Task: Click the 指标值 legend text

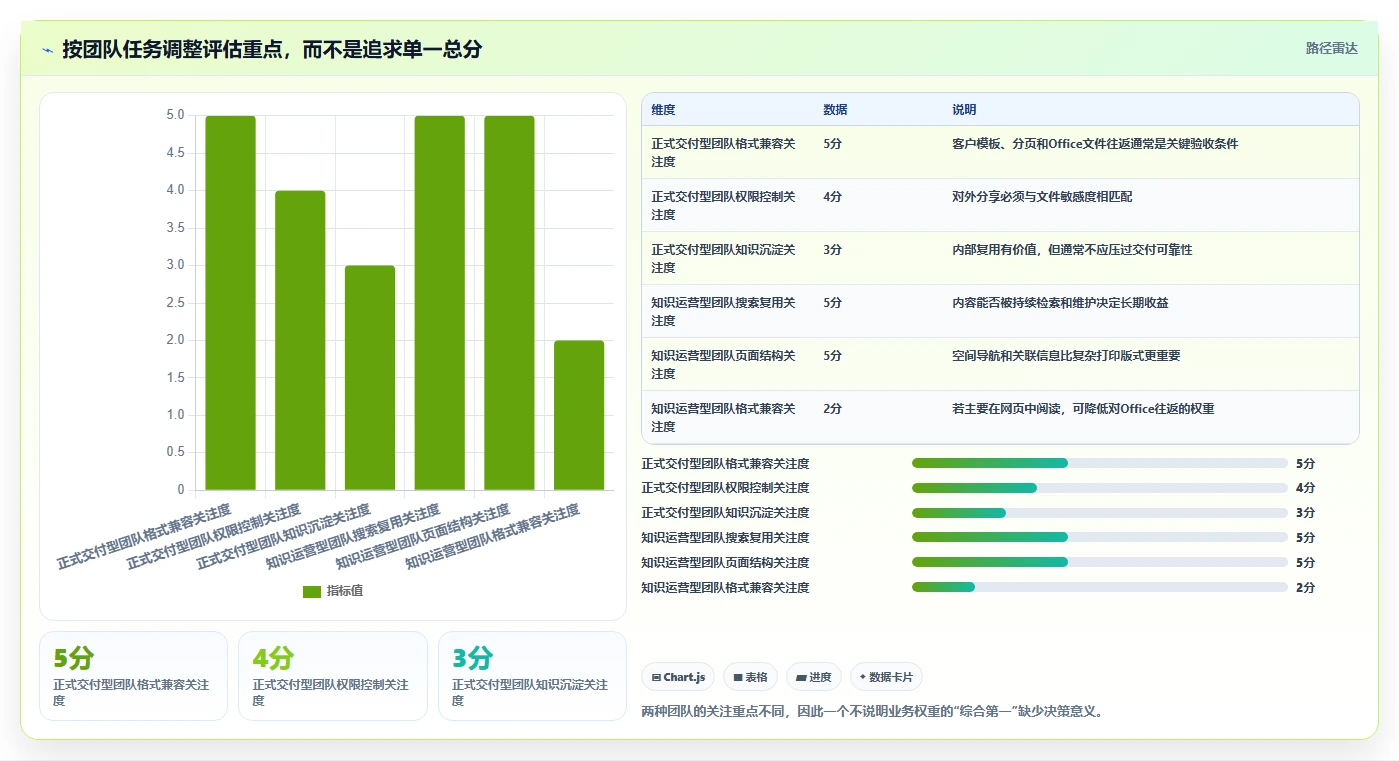Action: [x=345, y=591]
